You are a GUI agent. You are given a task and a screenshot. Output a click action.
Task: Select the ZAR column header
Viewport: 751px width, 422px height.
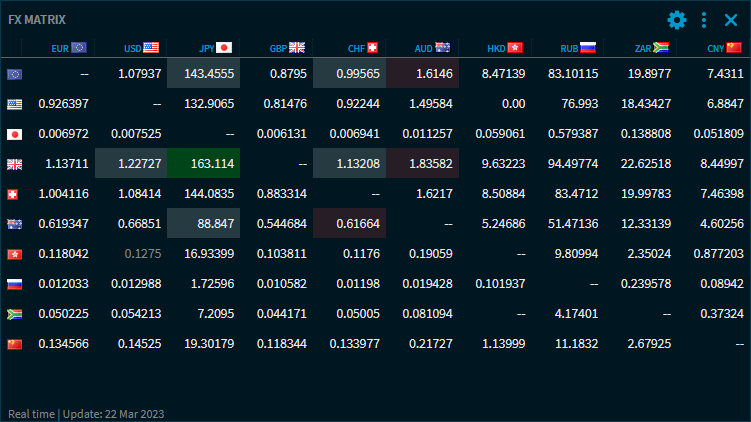click(x=651, y=47)
